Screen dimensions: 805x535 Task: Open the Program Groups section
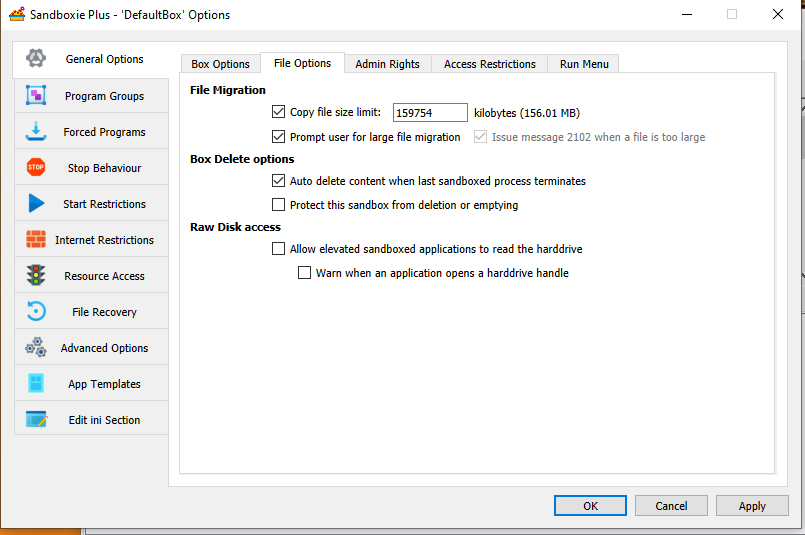tap(91, 96)
